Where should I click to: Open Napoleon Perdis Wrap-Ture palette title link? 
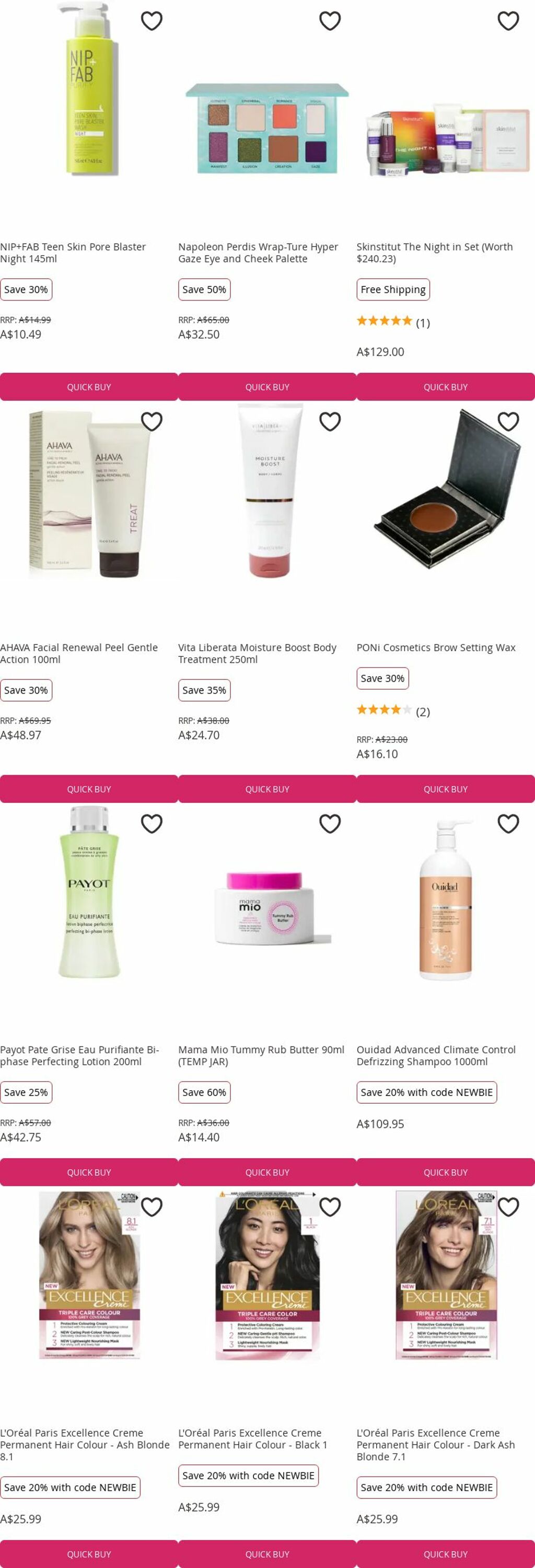(x=258, y=252)
